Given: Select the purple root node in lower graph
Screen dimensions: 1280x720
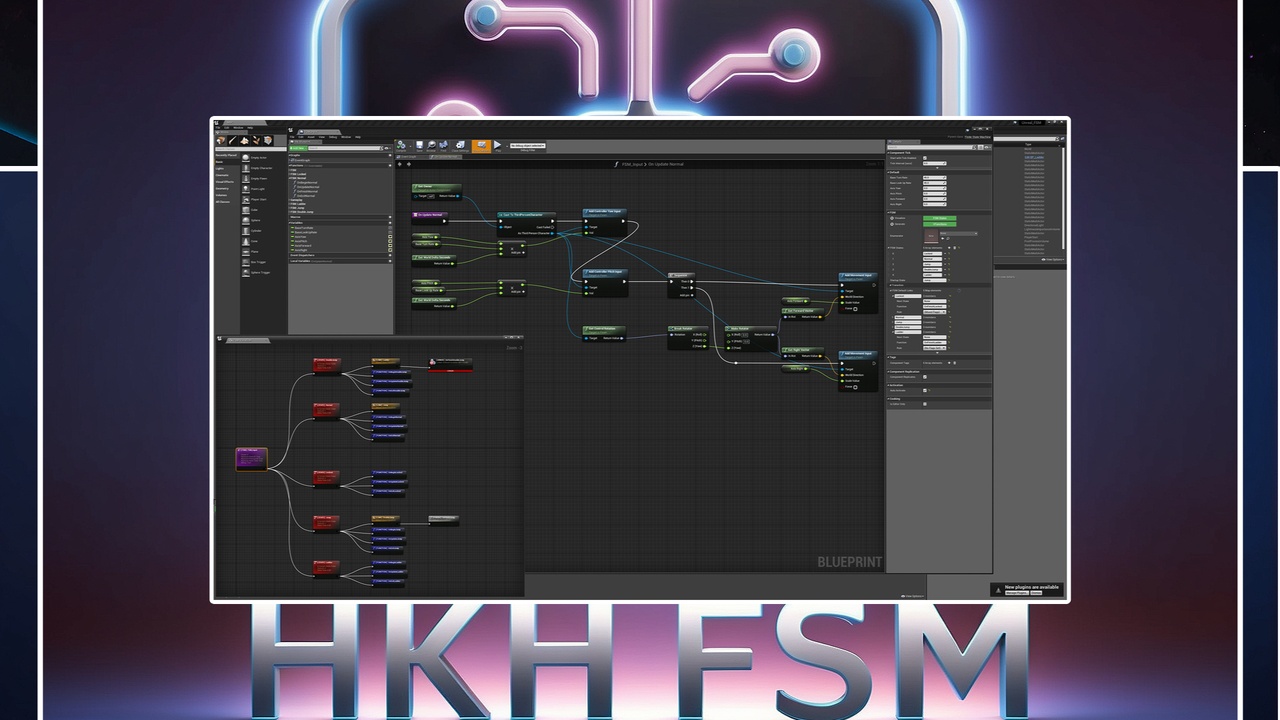Looking at the screenshot, I should point(252,459).
